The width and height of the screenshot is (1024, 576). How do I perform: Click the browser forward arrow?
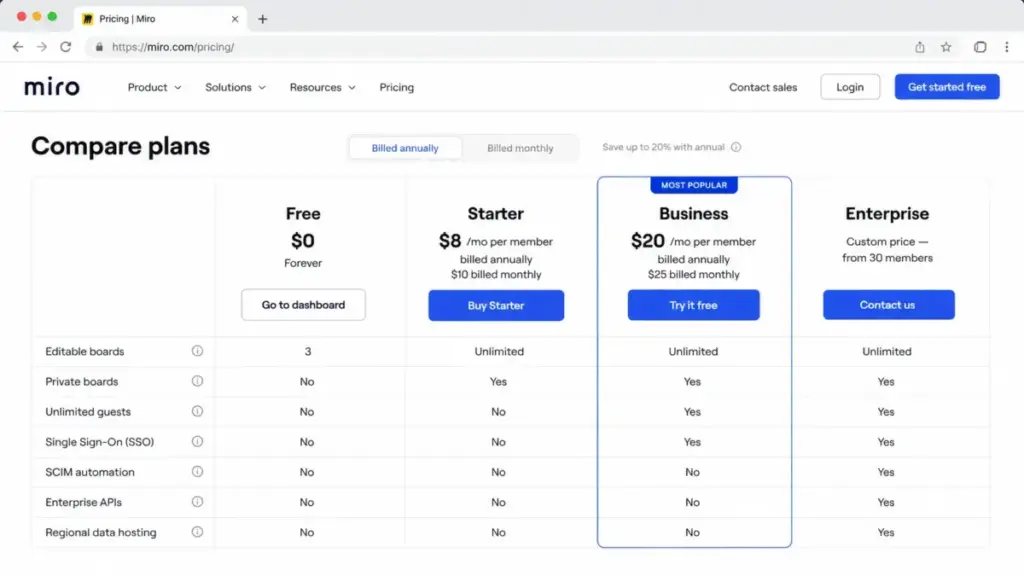click(x=42, y=47)
